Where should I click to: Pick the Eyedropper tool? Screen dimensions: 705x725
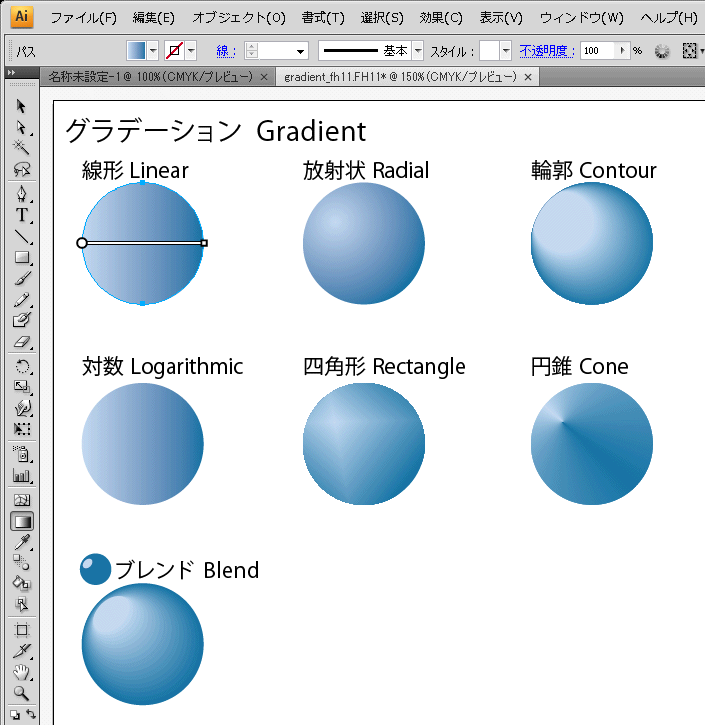coord(21,542)
